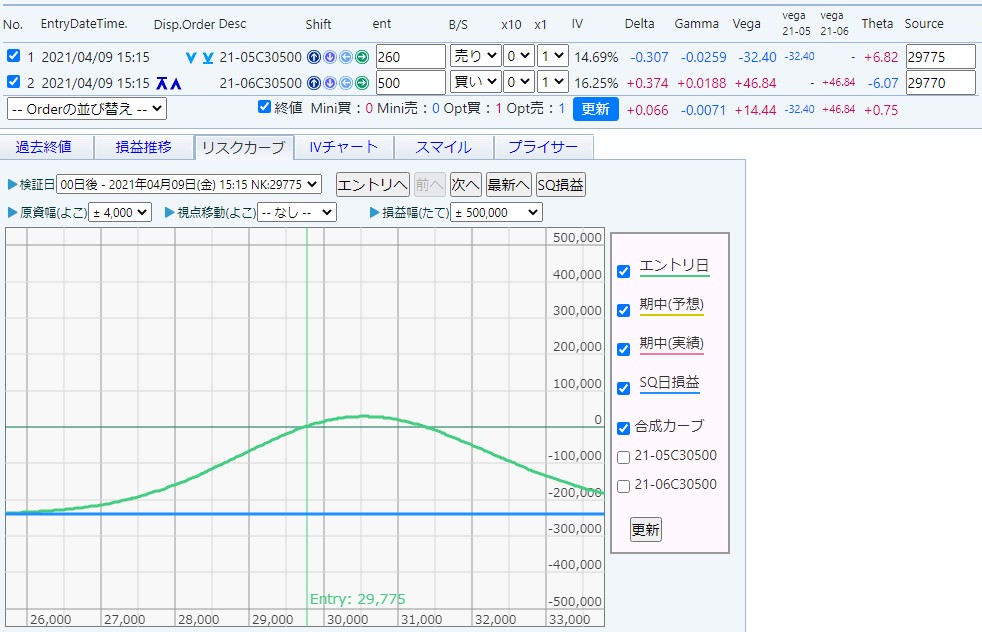Screen dimensions: 982x632
Task: Enable 21-06C30500 individual curve checkbox
Action: click(623, 486)
